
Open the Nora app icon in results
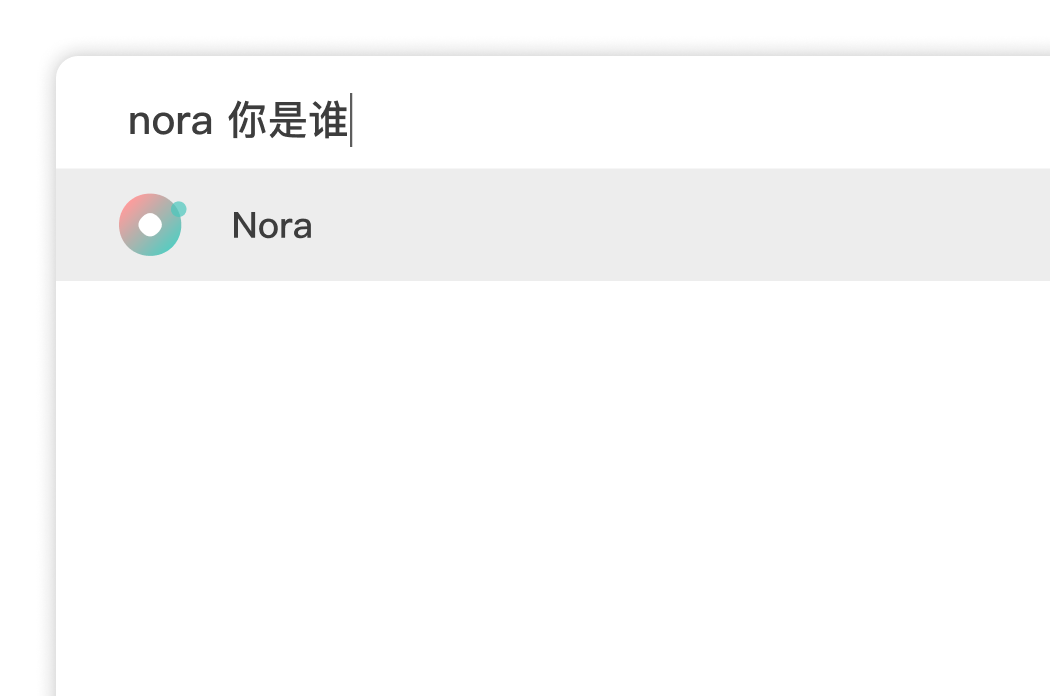(152, 225)
